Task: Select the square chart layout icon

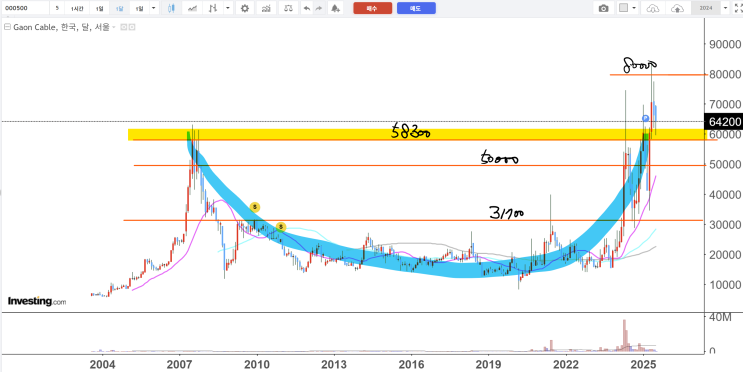Action: pos(624,8)
